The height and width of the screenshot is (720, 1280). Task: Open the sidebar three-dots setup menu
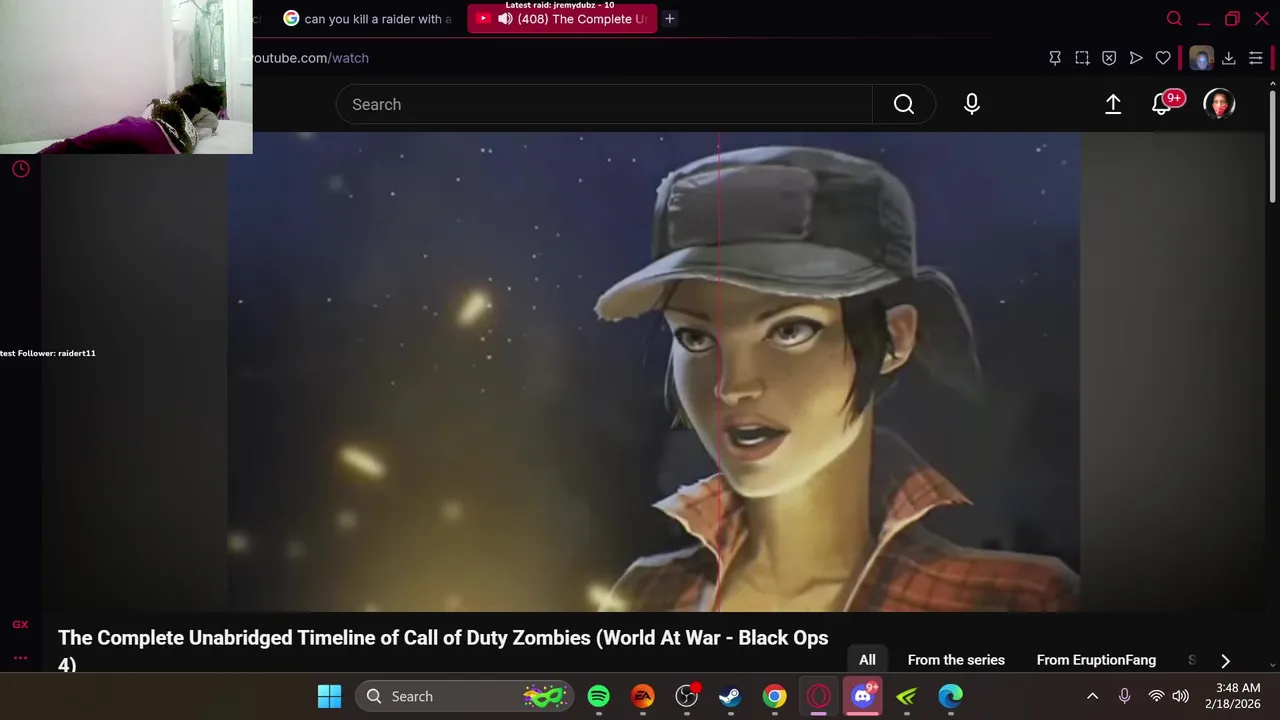[20, 658]
